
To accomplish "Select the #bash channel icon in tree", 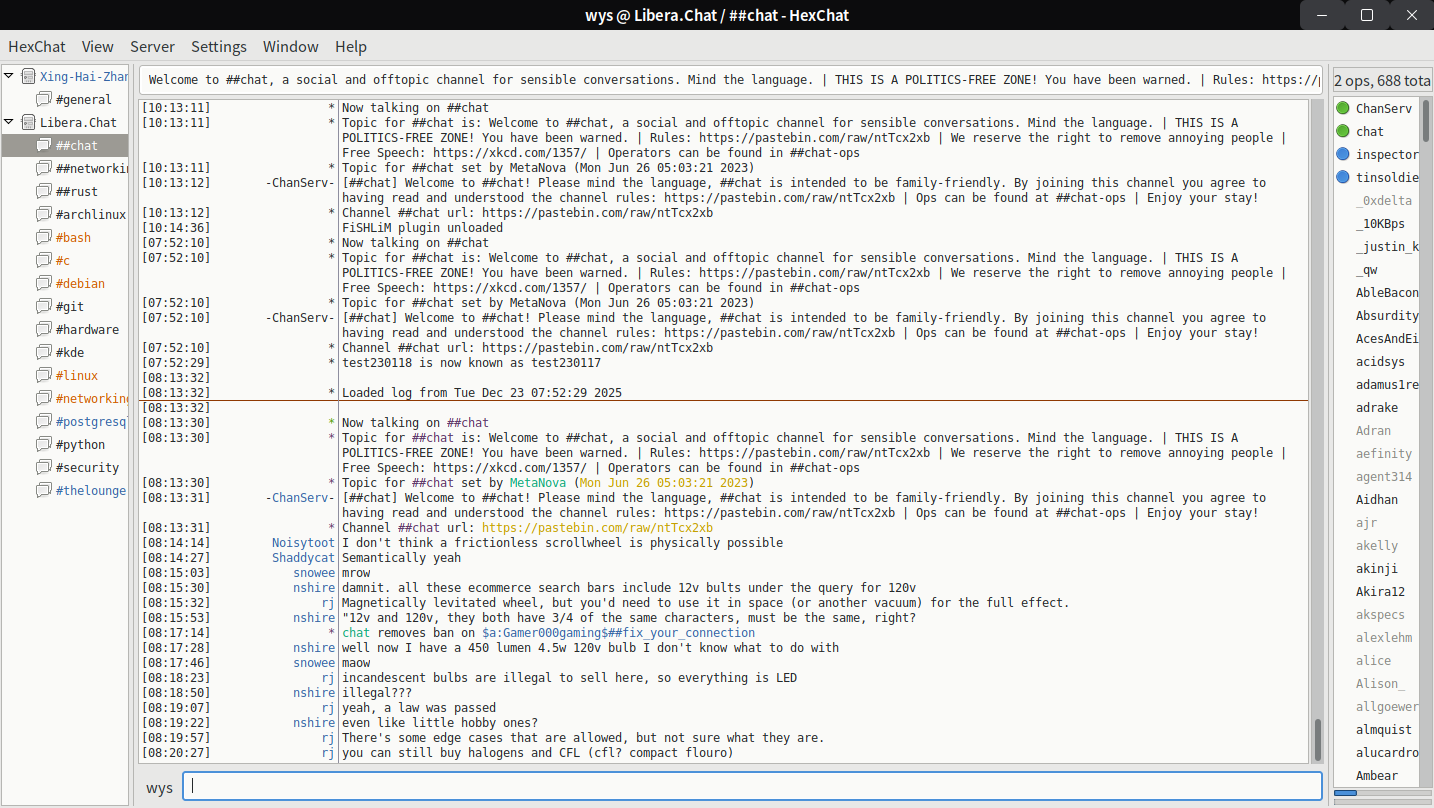I will (x=44, y=237).
